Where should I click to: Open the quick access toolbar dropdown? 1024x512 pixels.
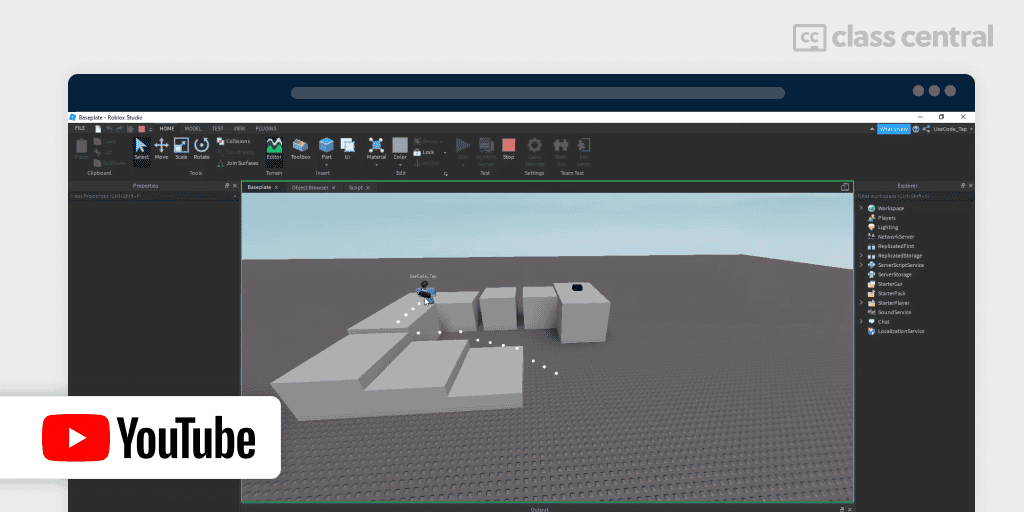click(x=151, y=129)
